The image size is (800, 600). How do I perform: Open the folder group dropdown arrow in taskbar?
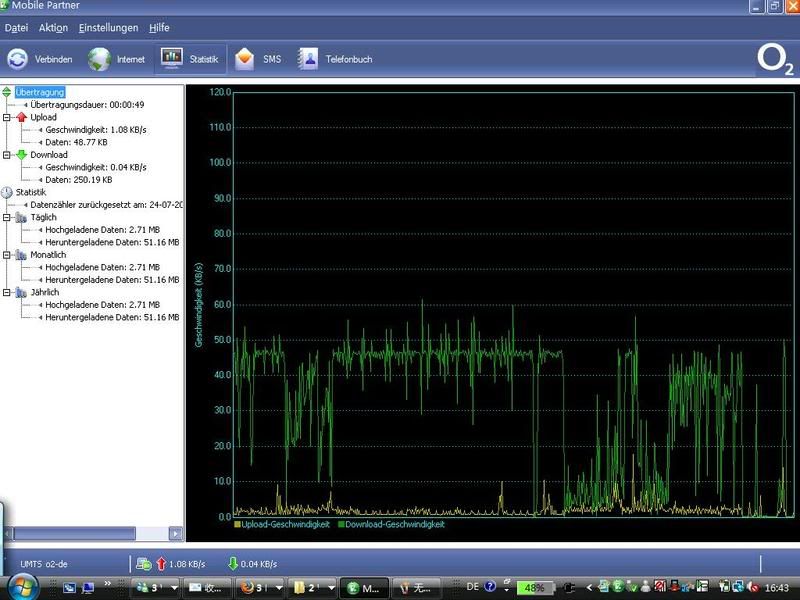pyautogui.click(x=331, y=588)
